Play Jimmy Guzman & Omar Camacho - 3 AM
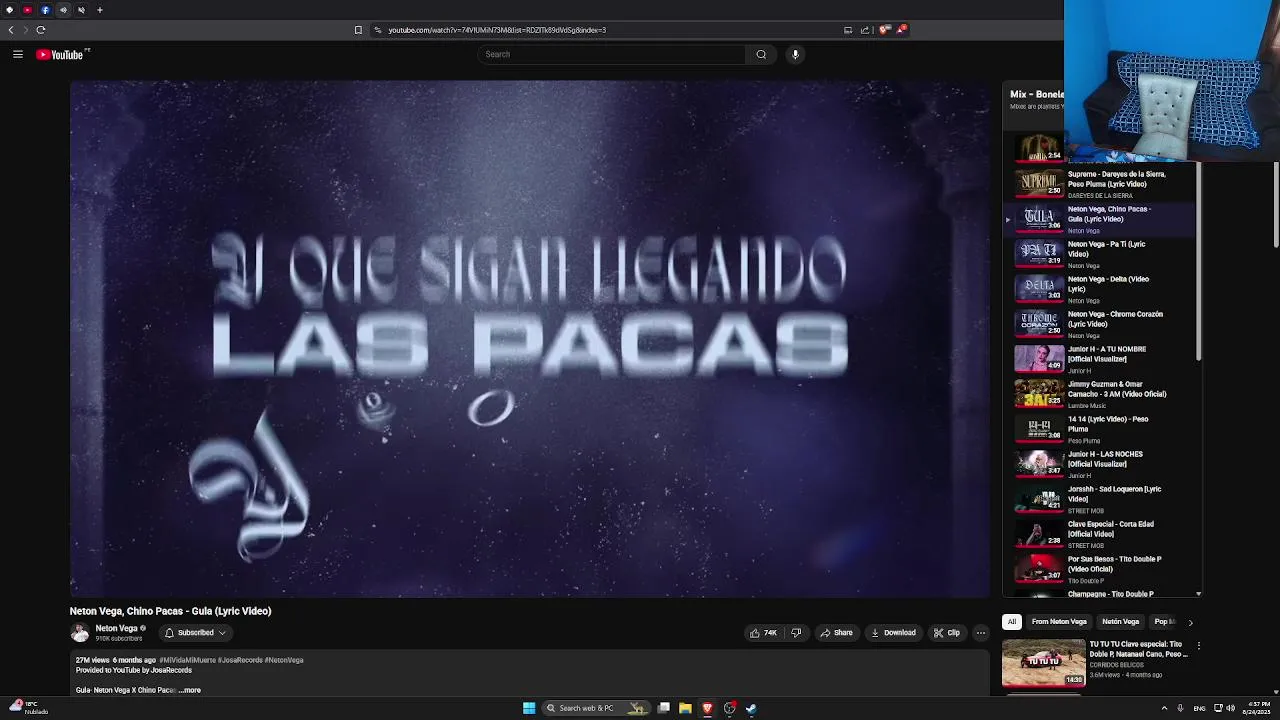 click(1100, 393)
